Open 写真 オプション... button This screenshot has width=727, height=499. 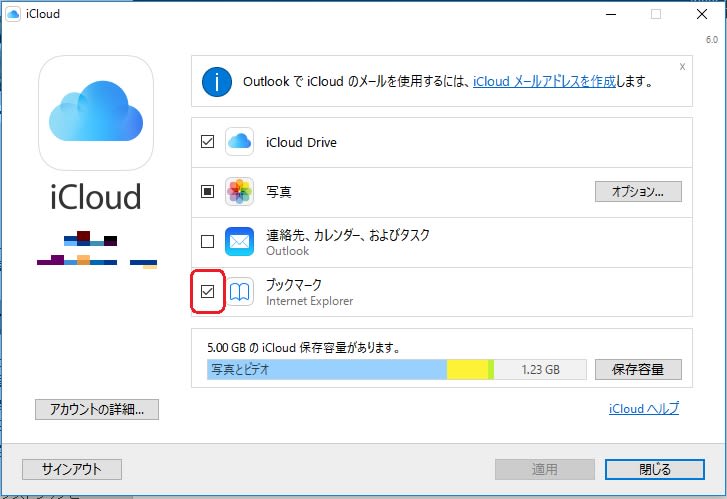(638, 192)
